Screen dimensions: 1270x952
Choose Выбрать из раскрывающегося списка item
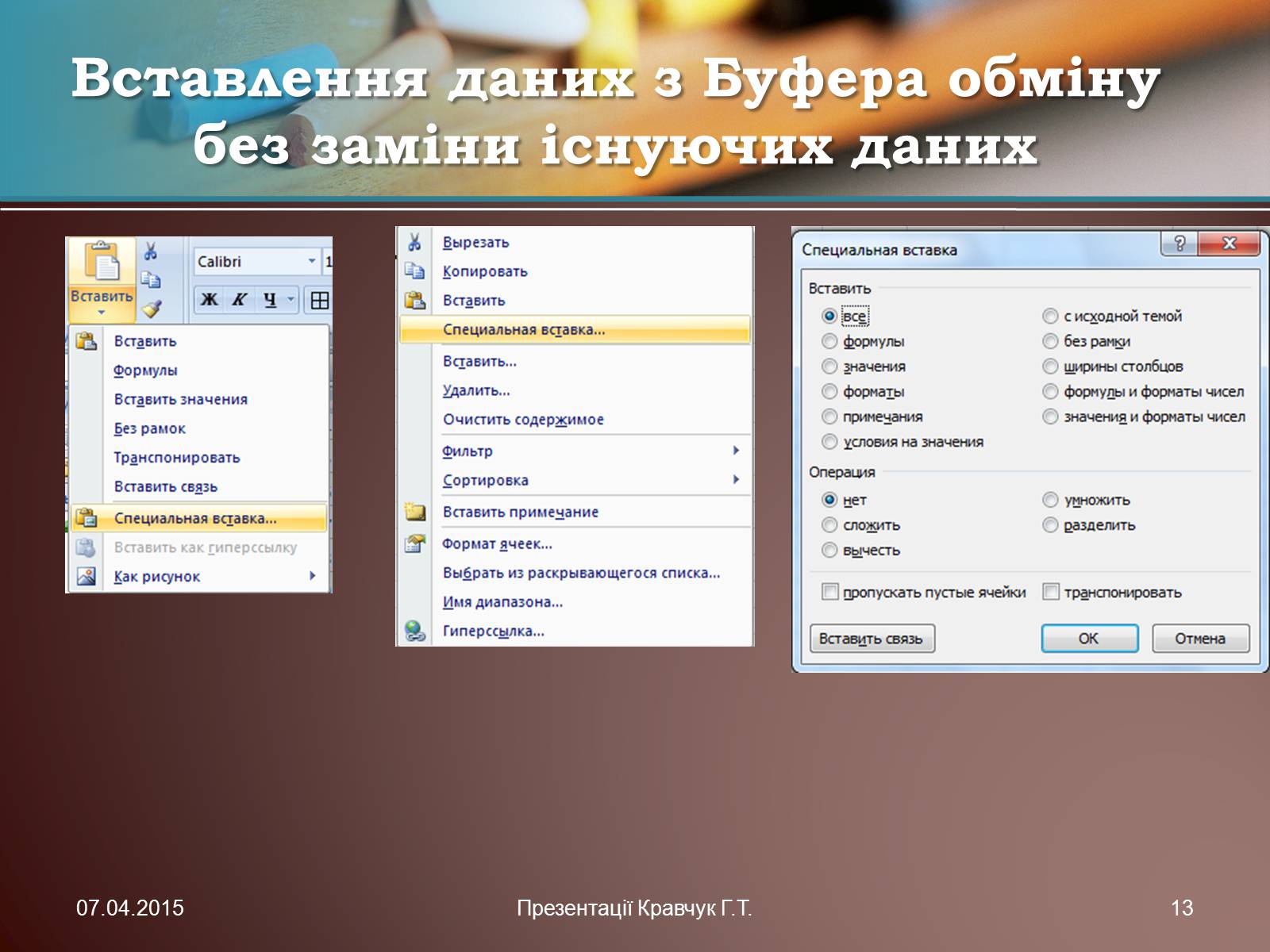coord(575,572)
